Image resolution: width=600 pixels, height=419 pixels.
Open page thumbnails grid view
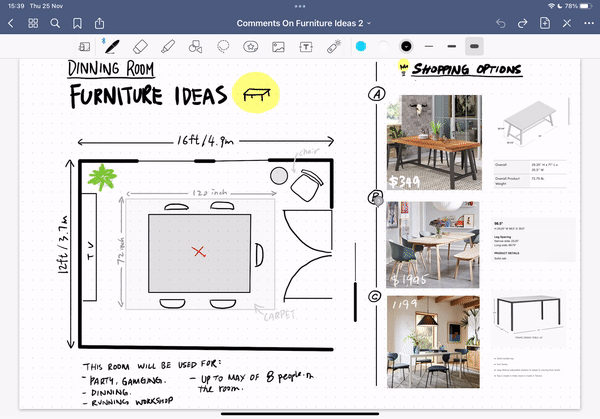tap(33, 22)
